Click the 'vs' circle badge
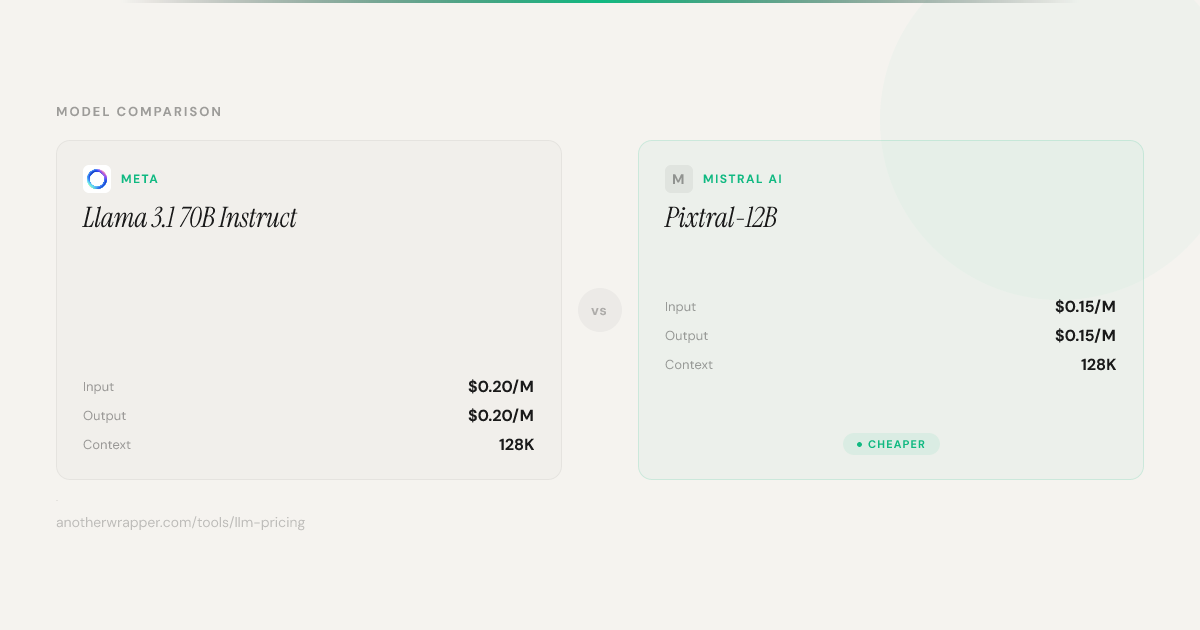The height and width of the screenshot is (630, 1200). tap(599, 310)
